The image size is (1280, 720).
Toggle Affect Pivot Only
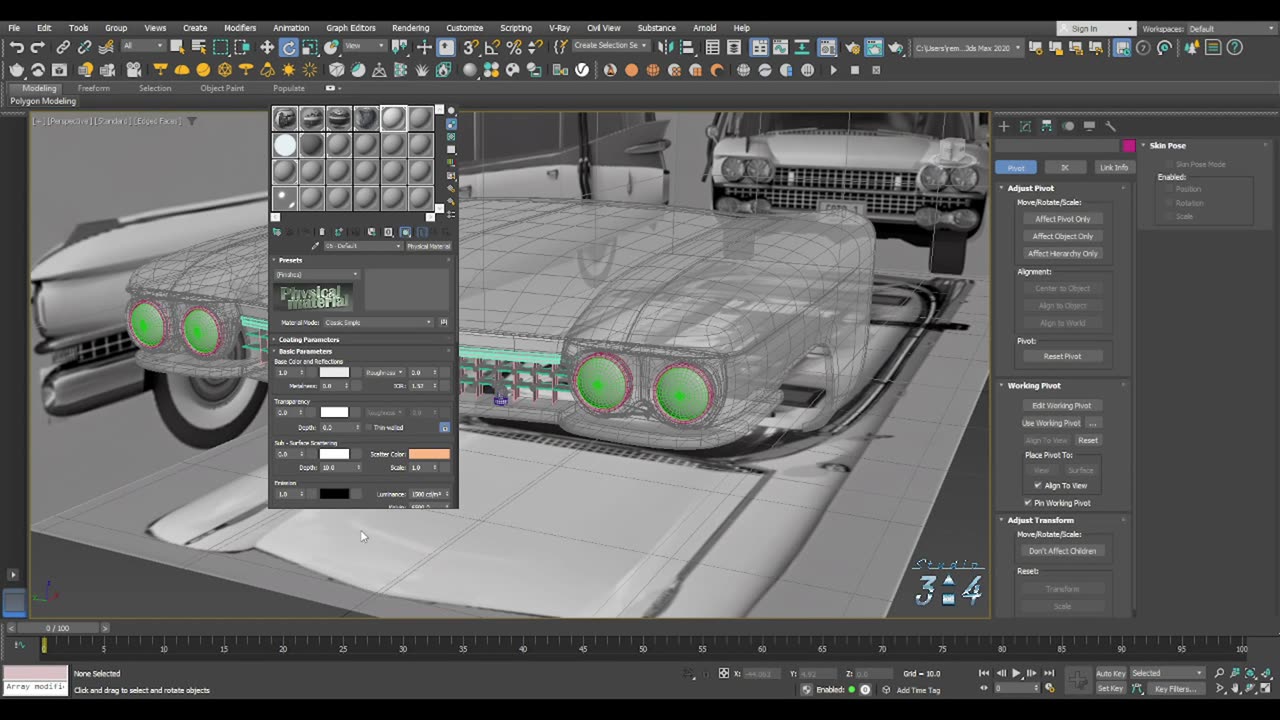click(x=1062, y=219)
